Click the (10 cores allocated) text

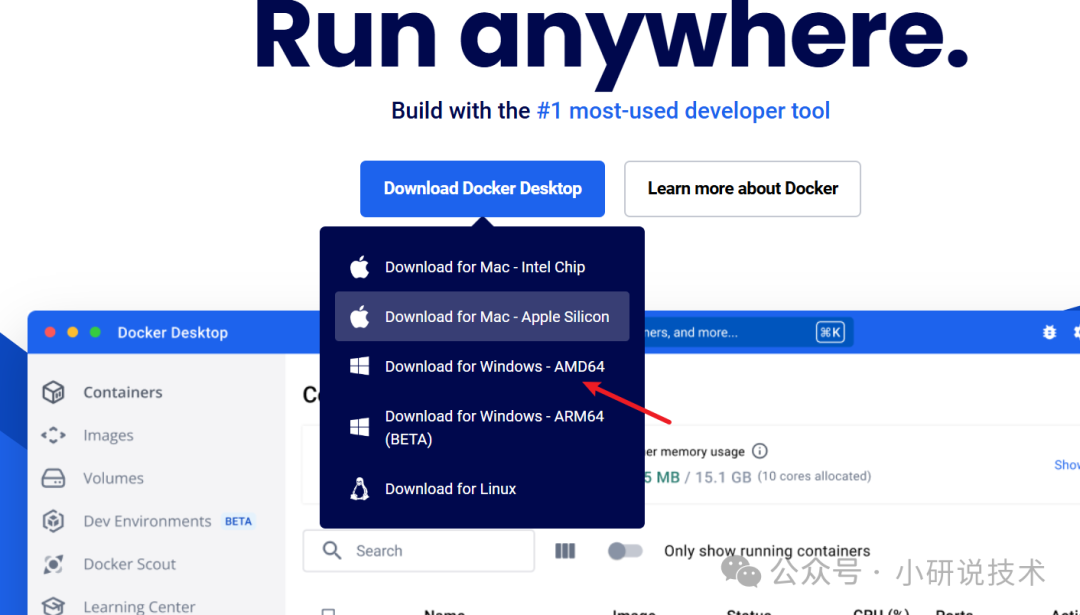(814, 477)
